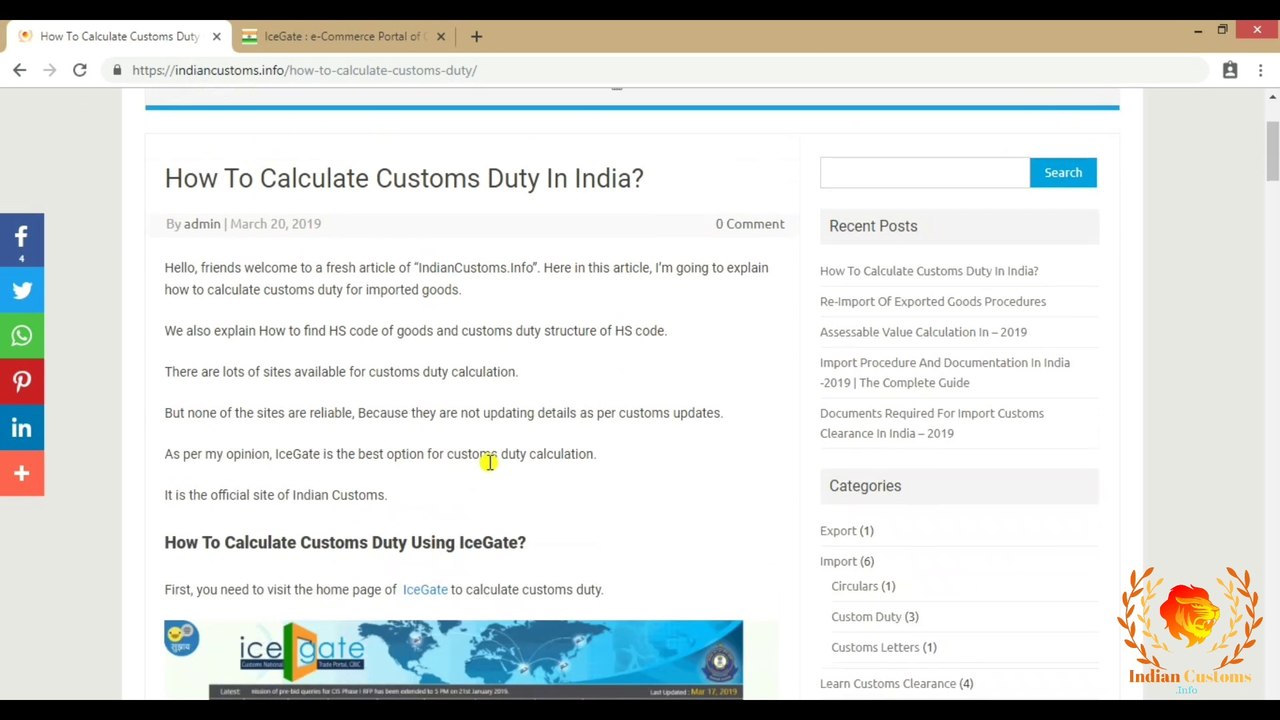Share the article on Facebook

click(x=22, y=240)
